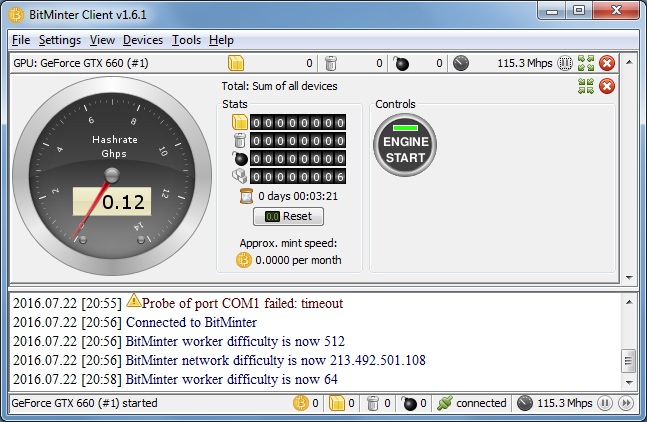This screenshot has width=647, height=422.
Task: Click the status bar bomb icon
Action: 409,403
